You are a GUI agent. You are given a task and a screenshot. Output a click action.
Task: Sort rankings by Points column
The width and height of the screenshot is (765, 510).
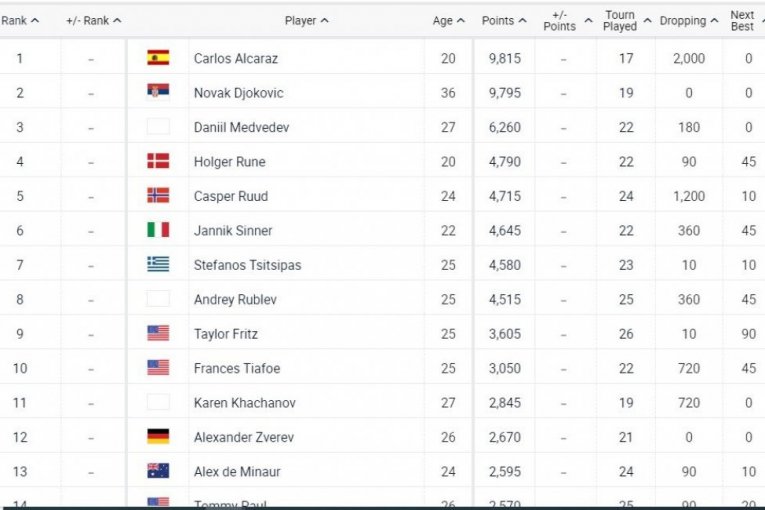point(503,20)
